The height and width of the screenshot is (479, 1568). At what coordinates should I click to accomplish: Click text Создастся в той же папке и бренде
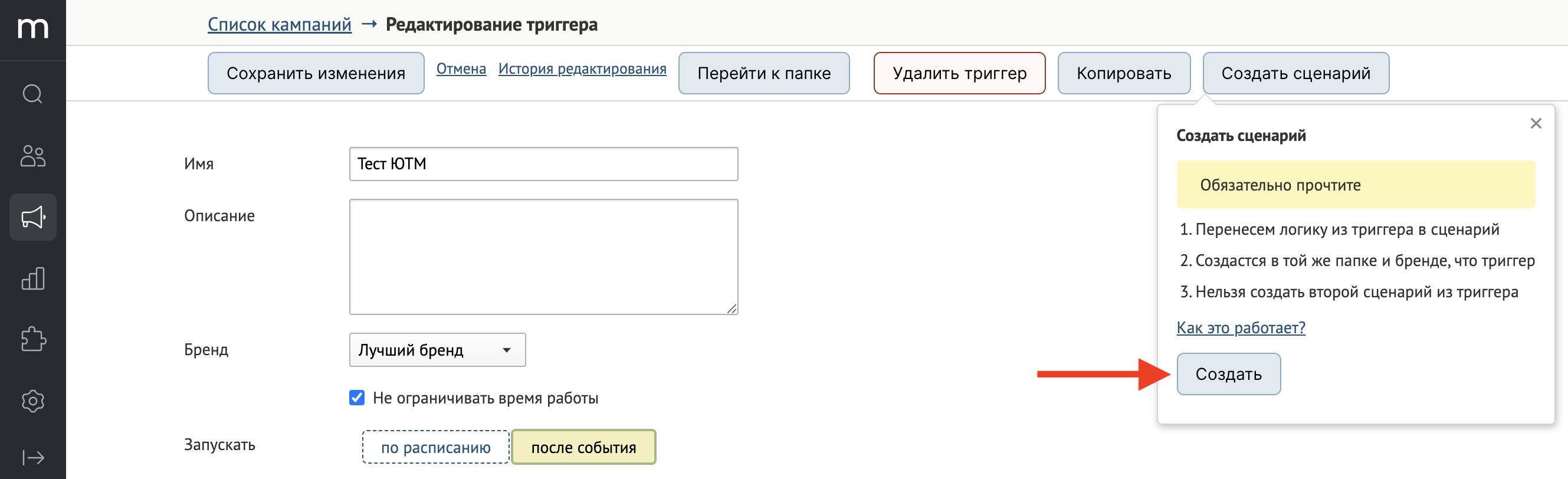(x=1322, y=261)
